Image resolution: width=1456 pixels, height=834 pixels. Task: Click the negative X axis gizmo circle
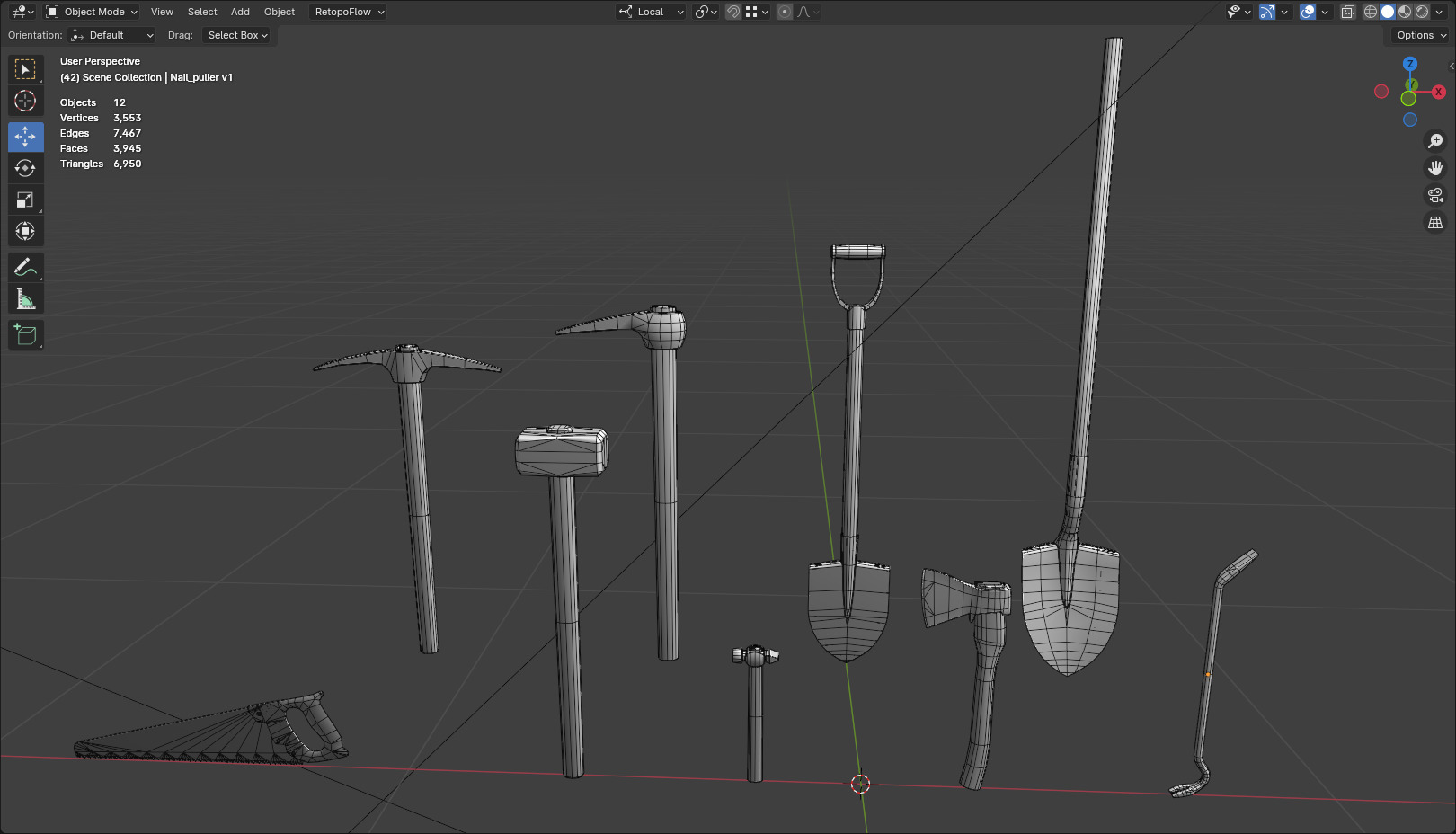(x=1381, y=92)
